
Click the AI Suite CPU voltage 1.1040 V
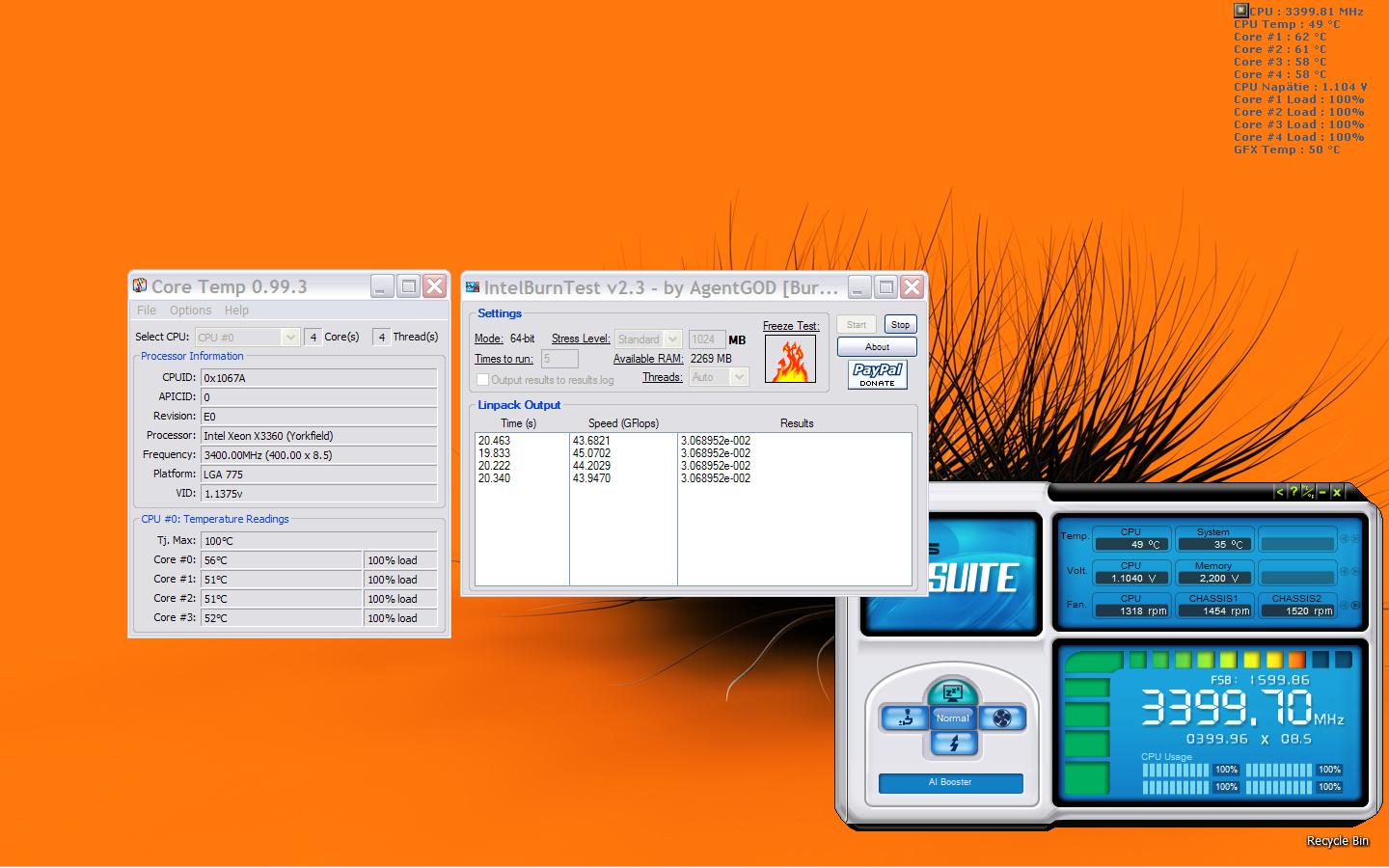(x=1131, y=578)
